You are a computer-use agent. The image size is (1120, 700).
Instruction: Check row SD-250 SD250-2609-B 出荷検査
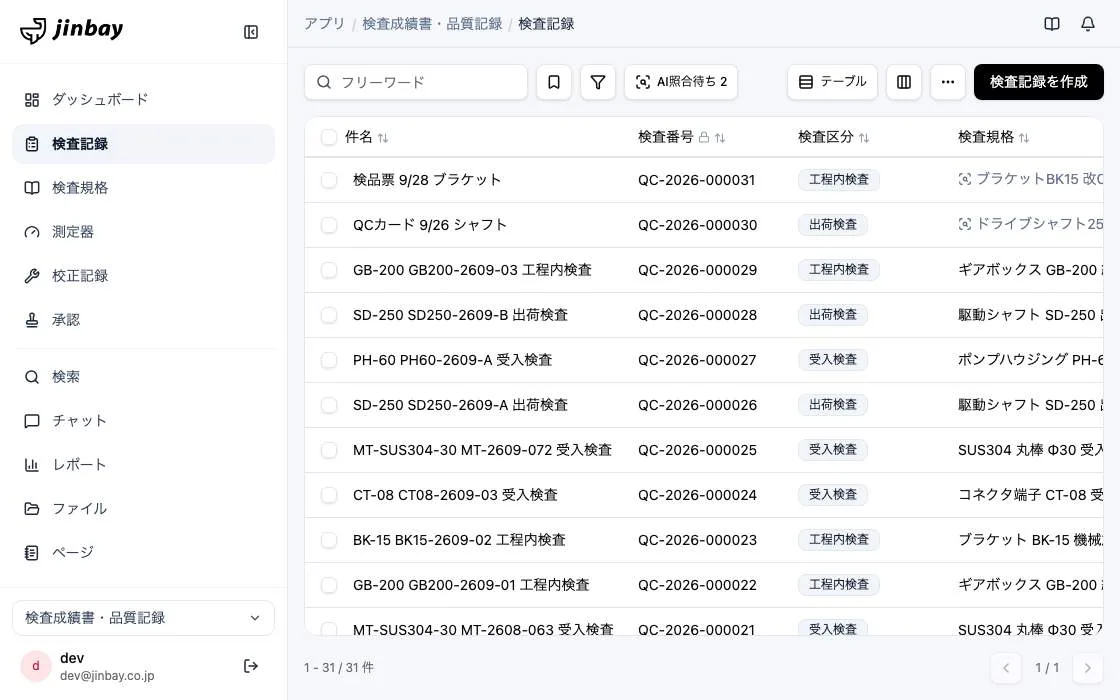329,315
